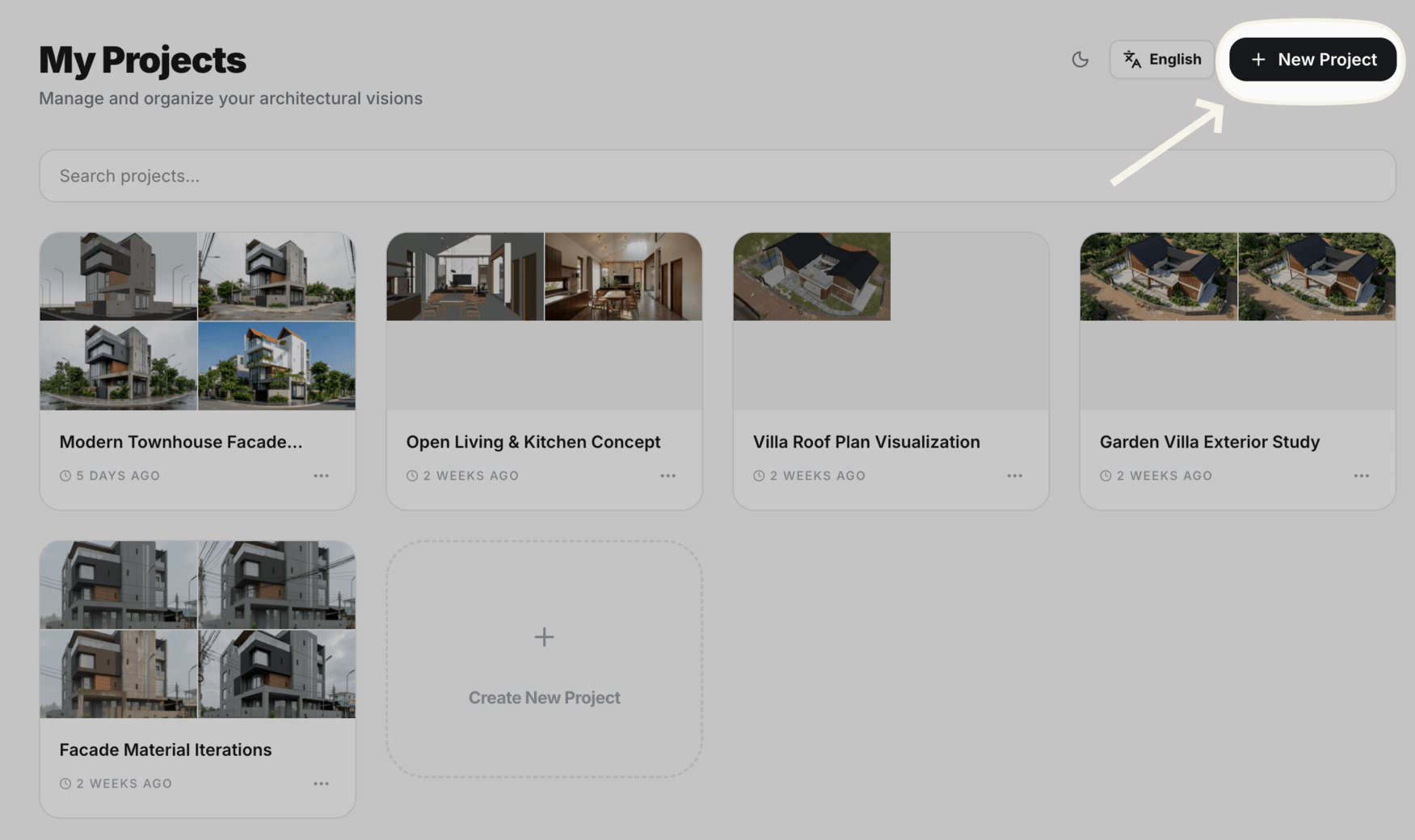The height and width of the screenshot is (840, 1415).
Task: Focus the Search projects field
Action: 717,175
